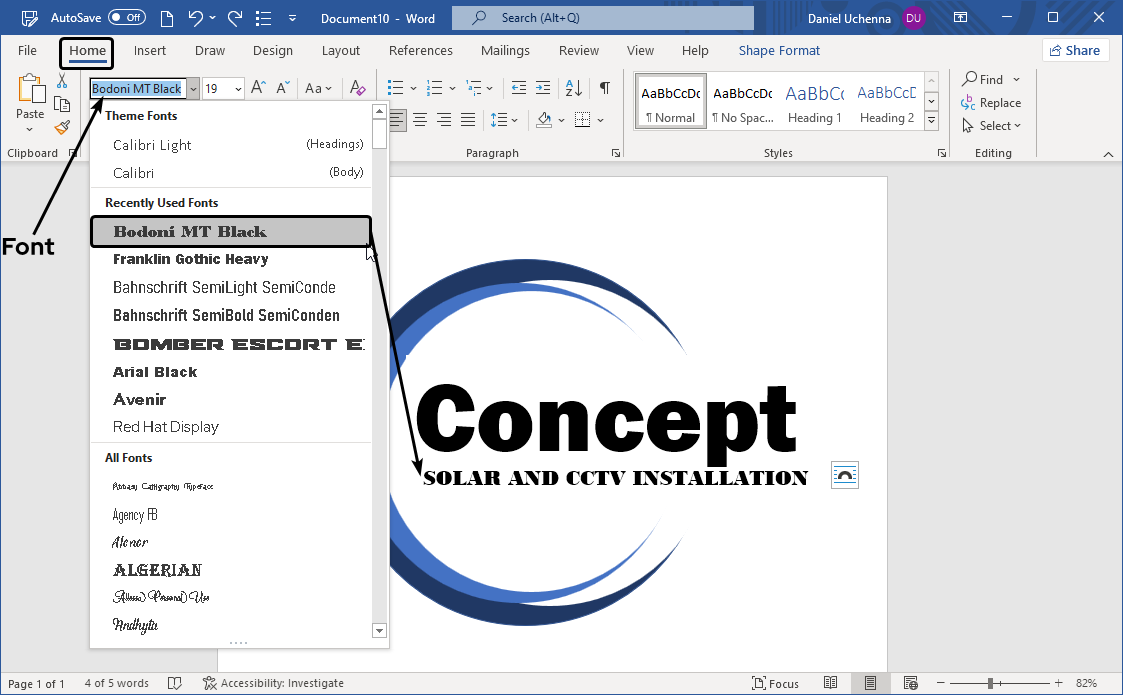This screenshot has height=695, width=1123.
Task: Collapse the font name dropdown arrow
Action: click(x=193, y=89)
